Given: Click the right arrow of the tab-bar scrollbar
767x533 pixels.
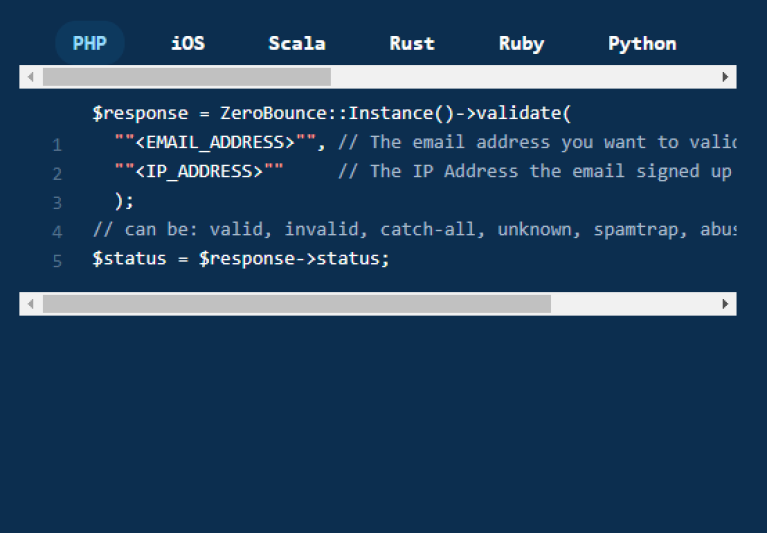Looking at the screenshot, I should pyautogui.click(x=725, y=77).
